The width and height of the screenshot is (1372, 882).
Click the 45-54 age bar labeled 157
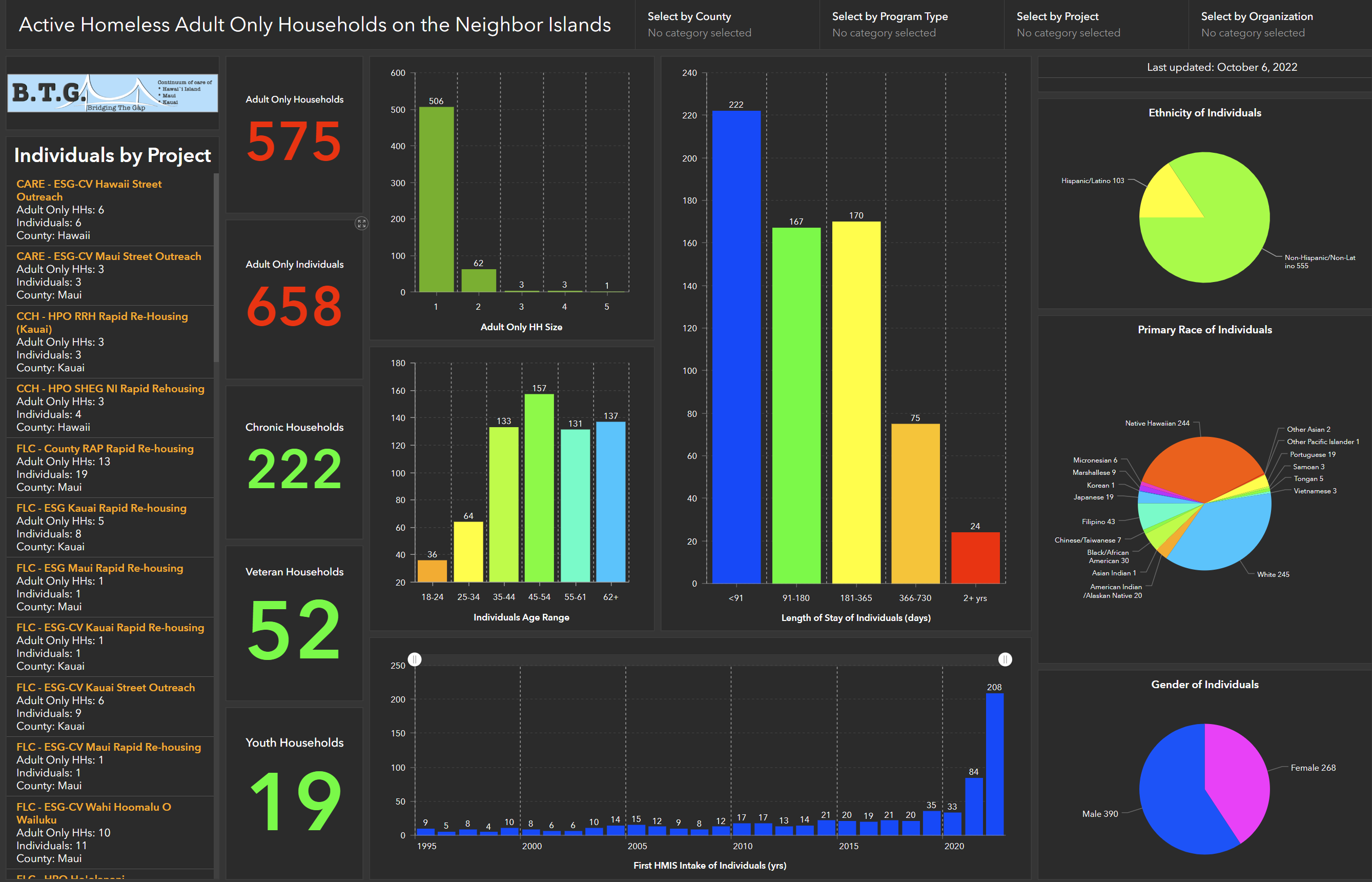(539, 488)
